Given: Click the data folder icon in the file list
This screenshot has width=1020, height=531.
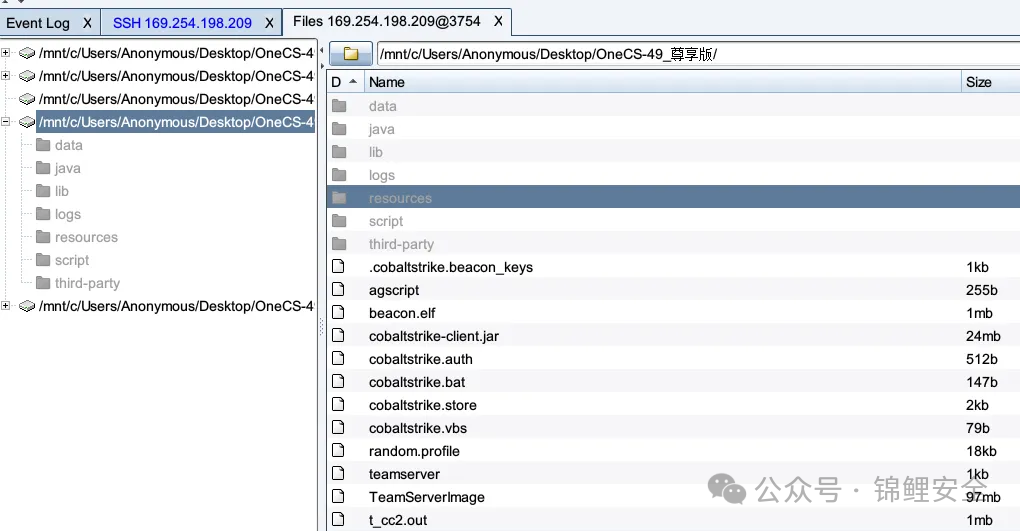Looking at the screenshot, I should click(339, 106).
